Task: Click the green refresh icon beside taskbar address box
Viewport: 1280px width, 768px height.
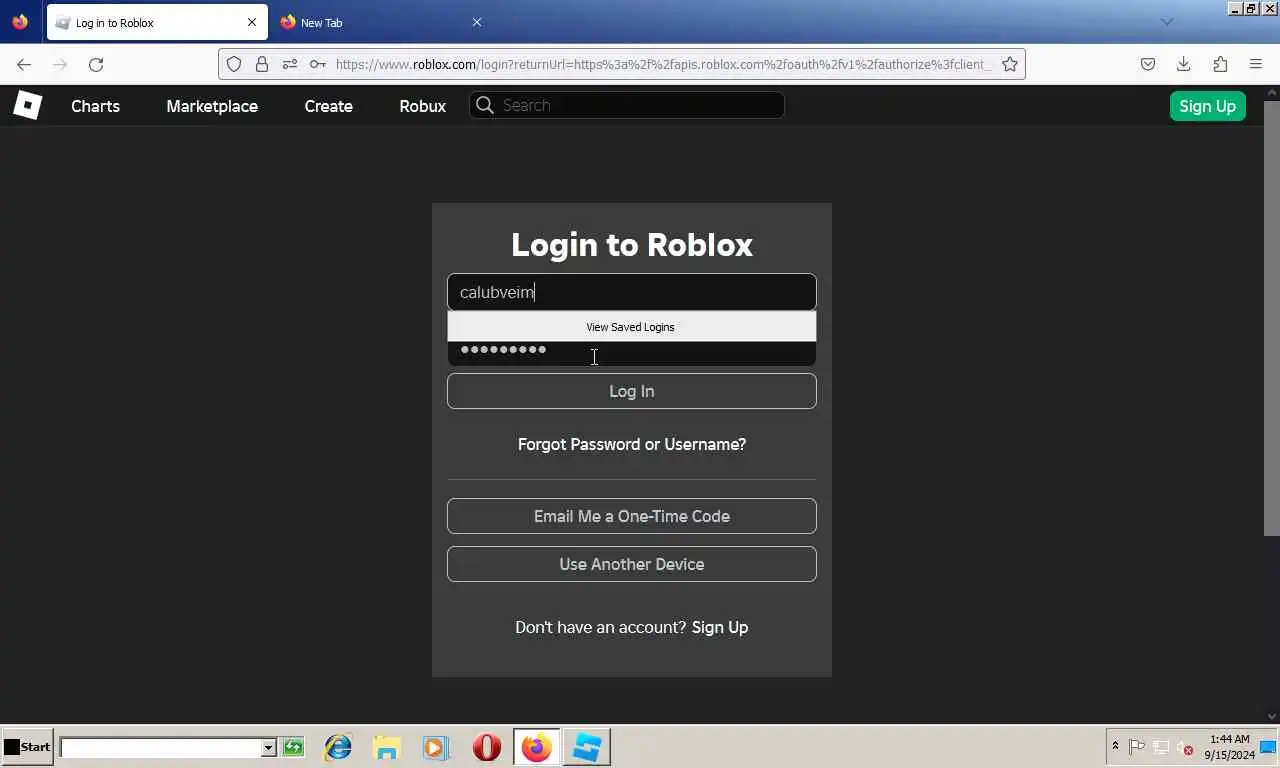Action: click(x=293, y=747)
